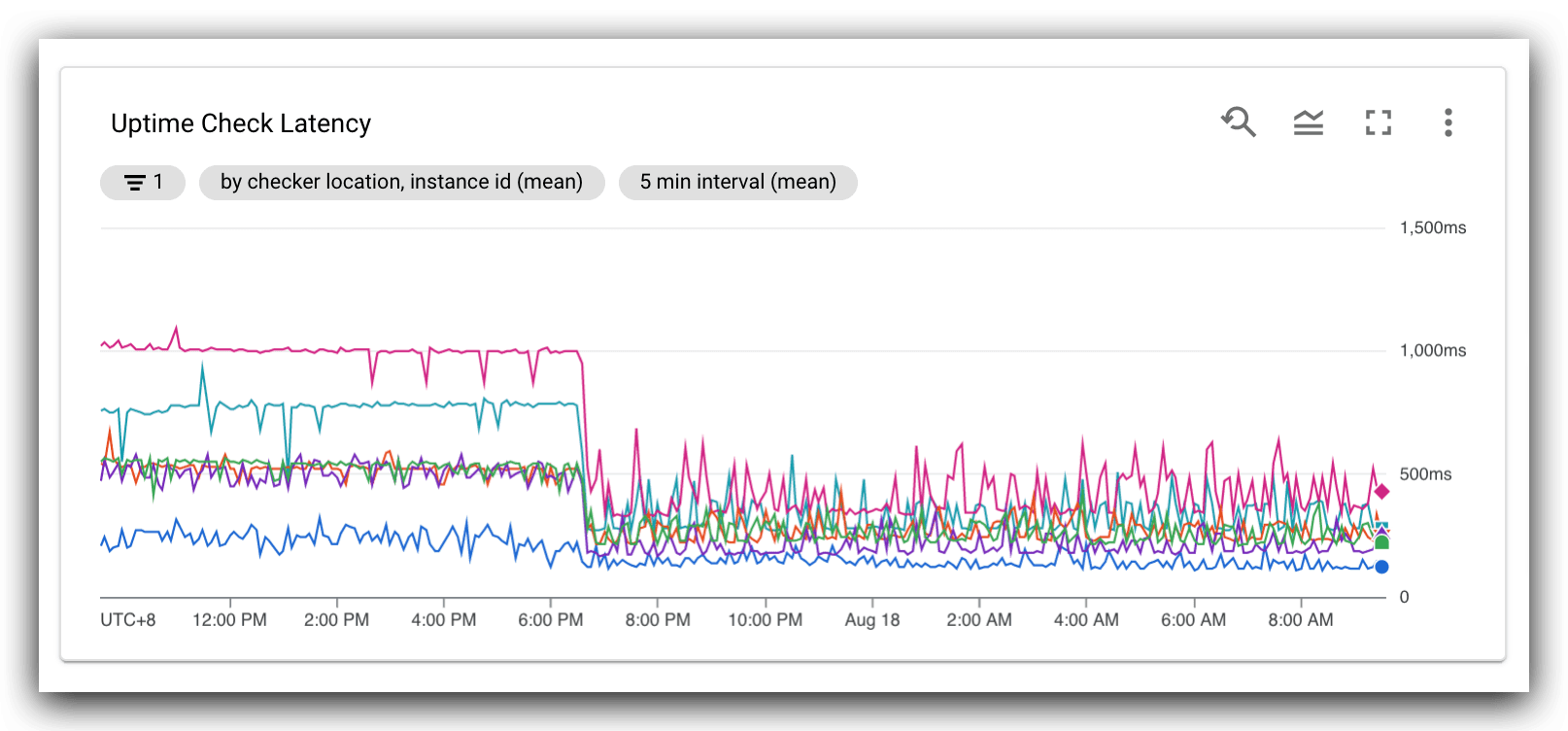Click the 10:00 PM time axis label
This screenshot has height=731, width=1568.
pyautogui.click(x=766, y=620)
